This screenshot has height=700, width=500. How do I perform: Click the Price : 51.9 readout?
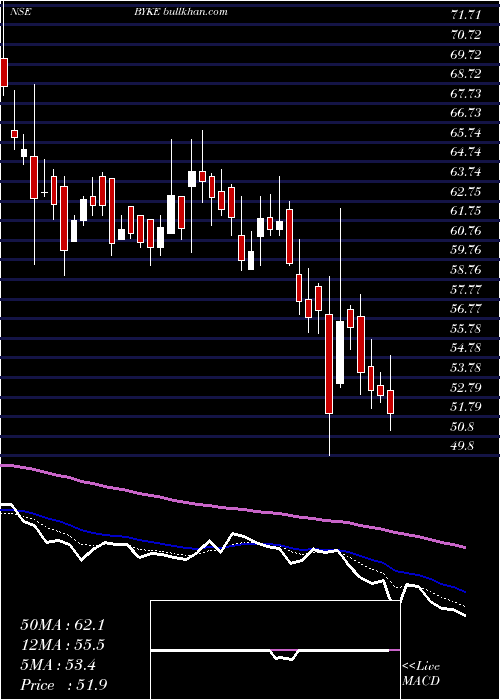click(63, 685)
